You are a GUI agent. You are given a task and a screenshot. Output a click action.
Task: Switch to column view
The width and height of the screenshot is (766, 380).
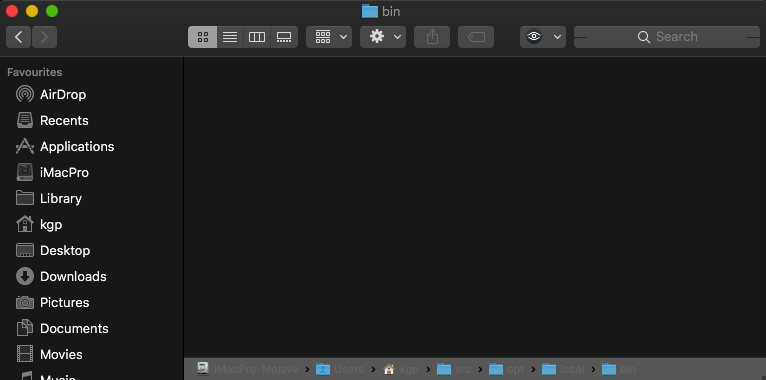[x=257, y=37]
